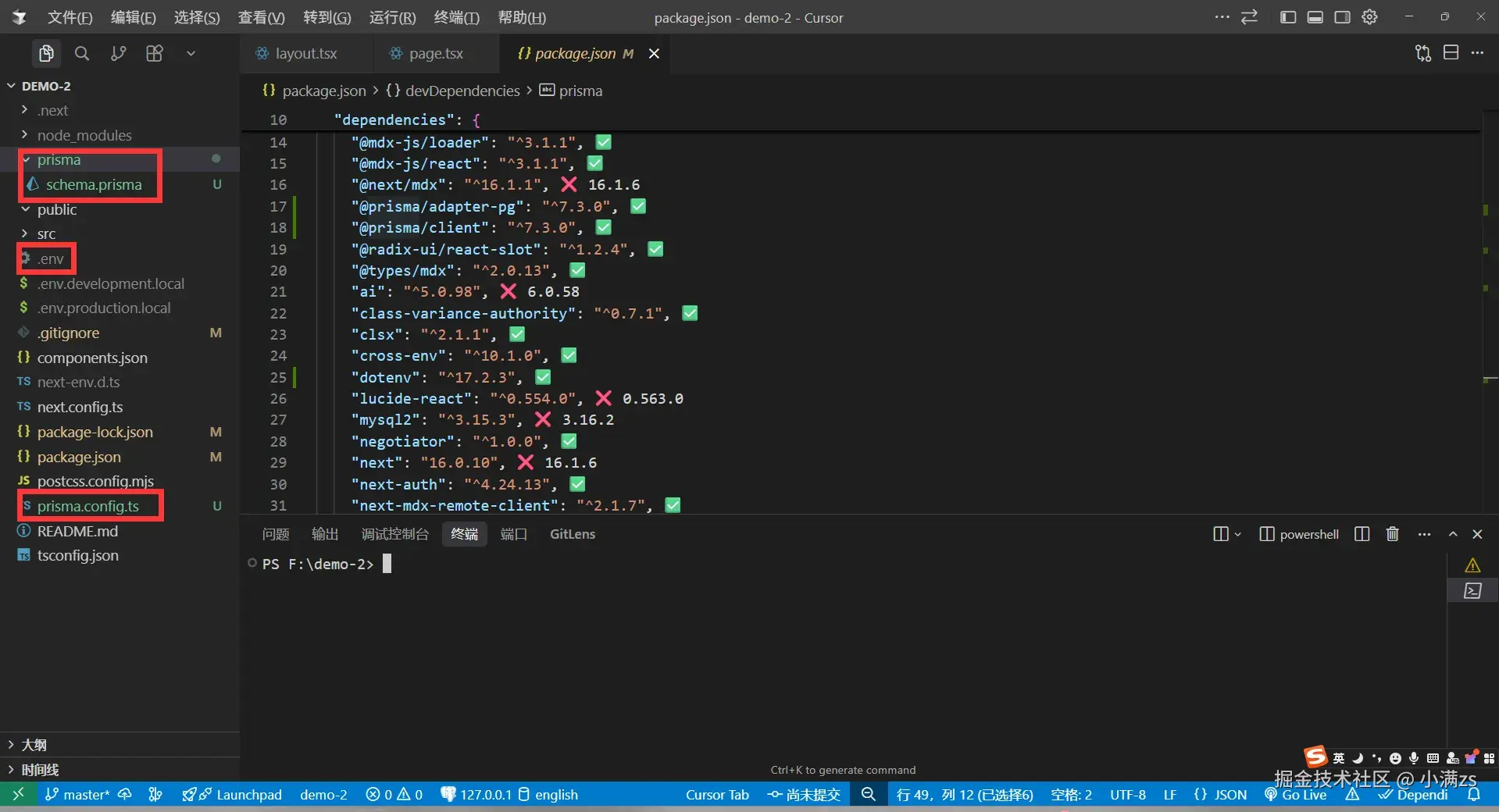1499x812 pixels.
Task: Collapse the public folder
Action: (25, 209)
